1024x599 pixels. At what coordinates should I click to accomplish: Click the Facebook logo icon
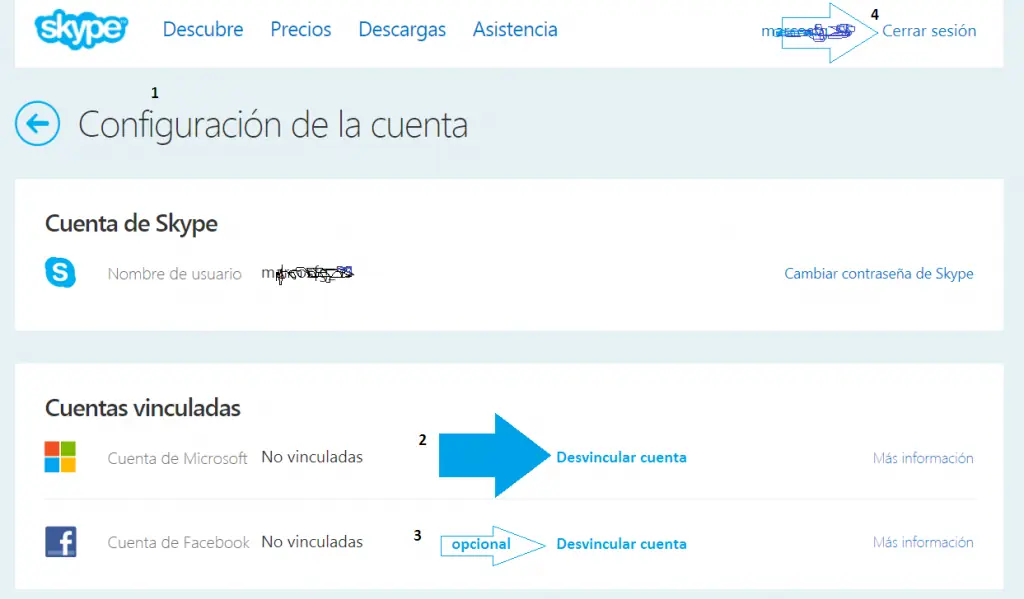[61, 542]
